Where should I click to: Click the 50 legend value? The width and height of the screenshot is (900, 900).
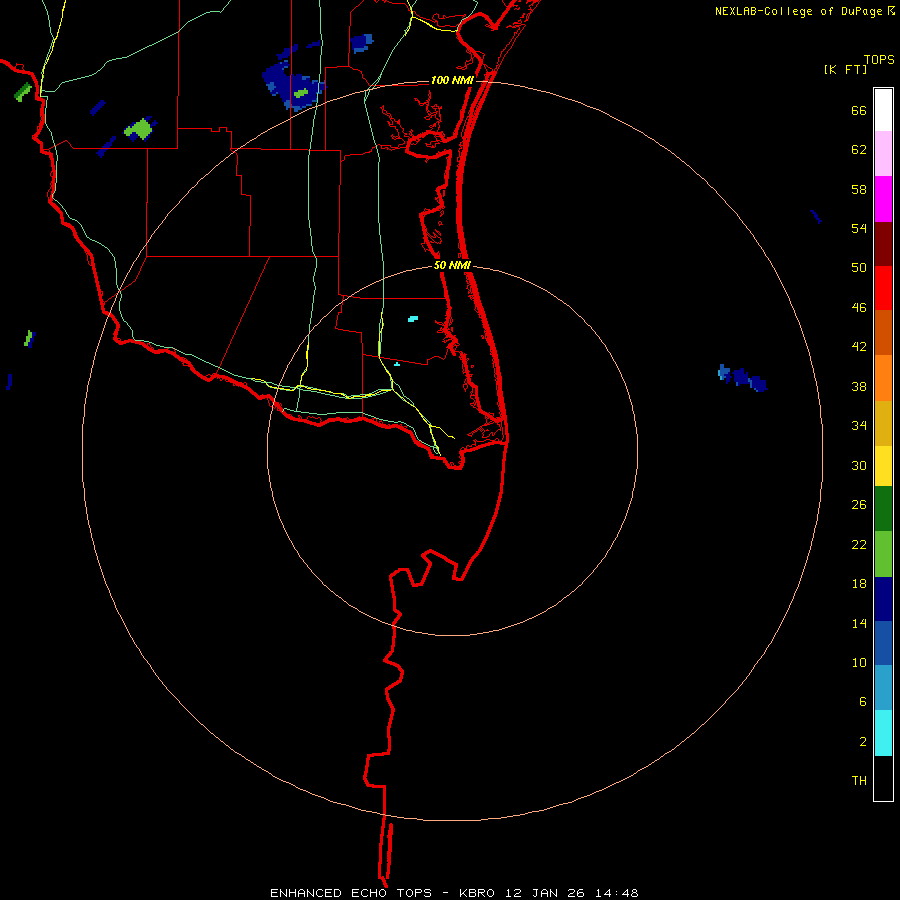[859, 268]
